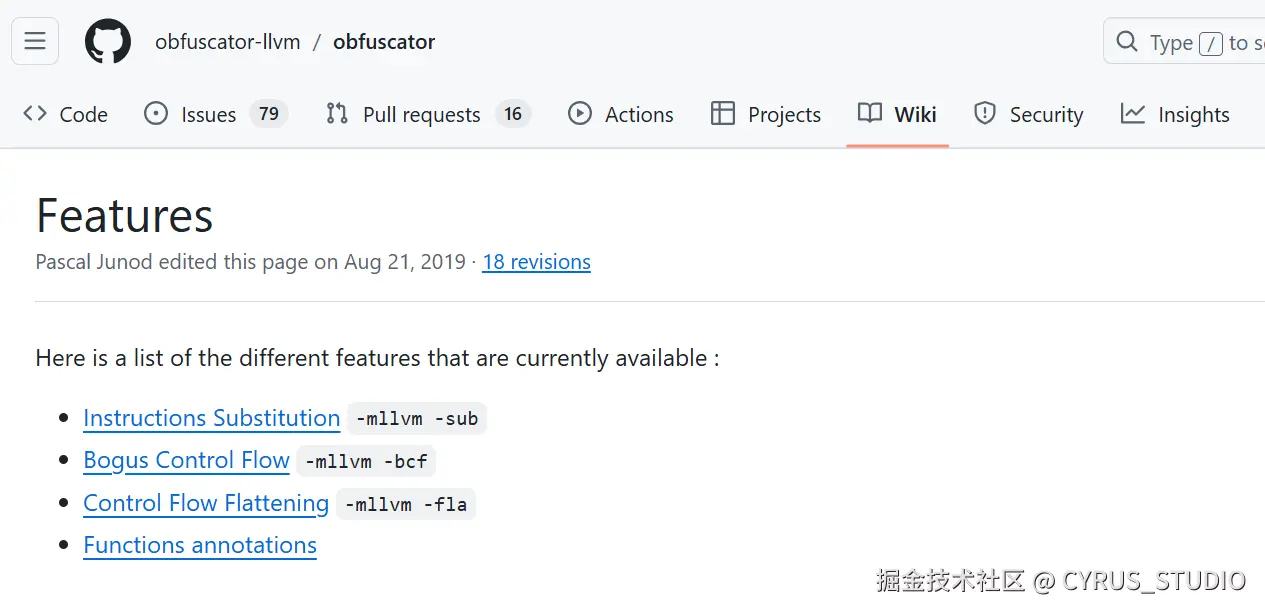
Task: Open the Bogus Control Flow page
Action: 186,460
